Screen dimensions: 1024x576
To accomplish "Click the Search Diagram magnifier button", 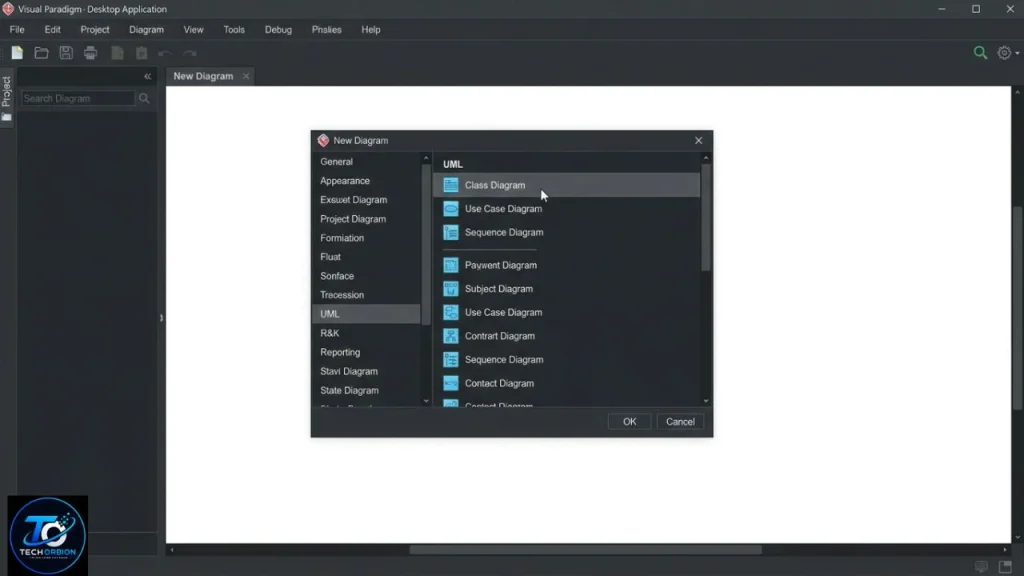I will (144, 99).
